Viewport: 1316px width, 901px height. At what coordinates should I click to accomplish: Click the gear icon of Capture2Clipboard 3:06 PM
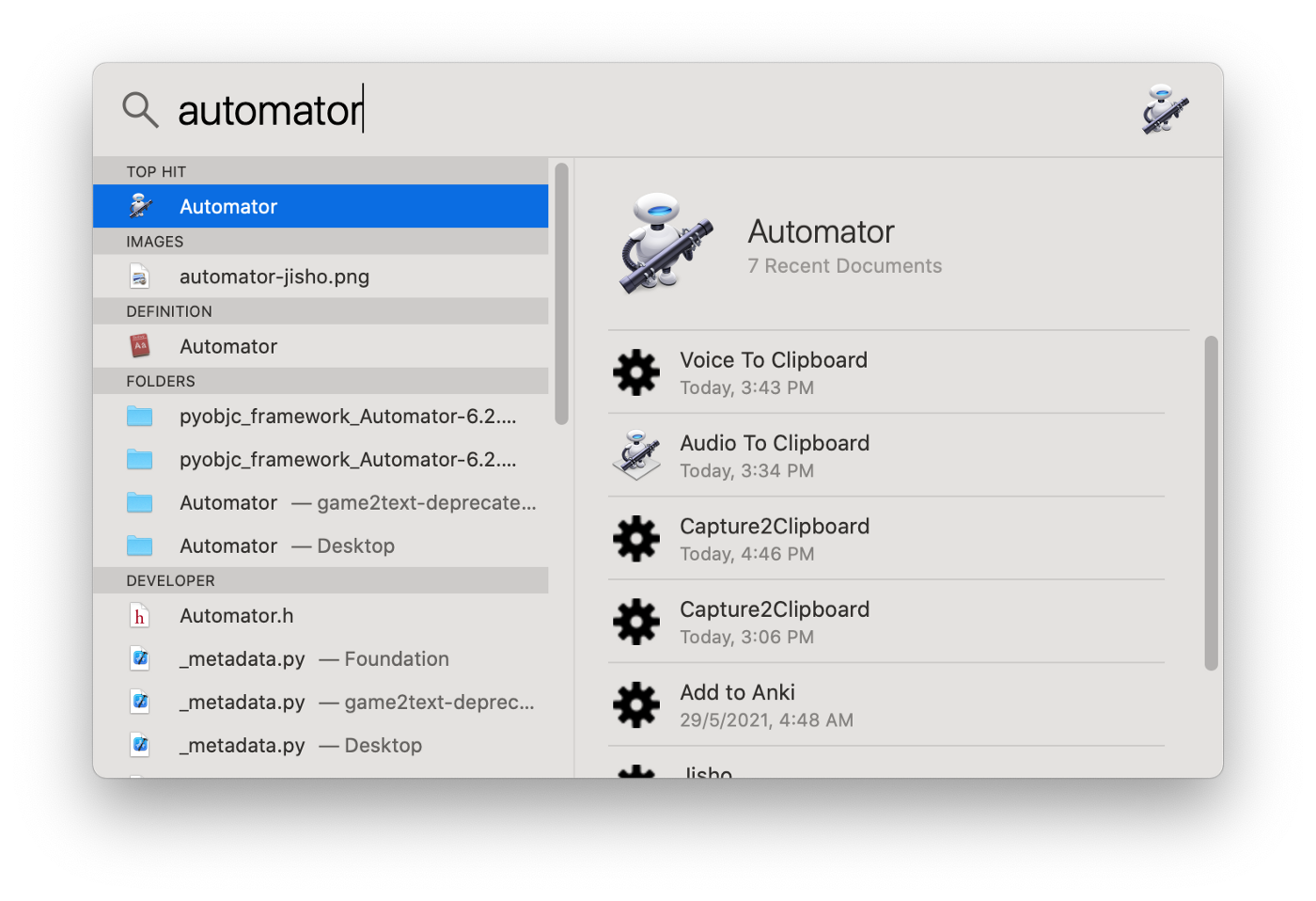click(x=636, y=621)
